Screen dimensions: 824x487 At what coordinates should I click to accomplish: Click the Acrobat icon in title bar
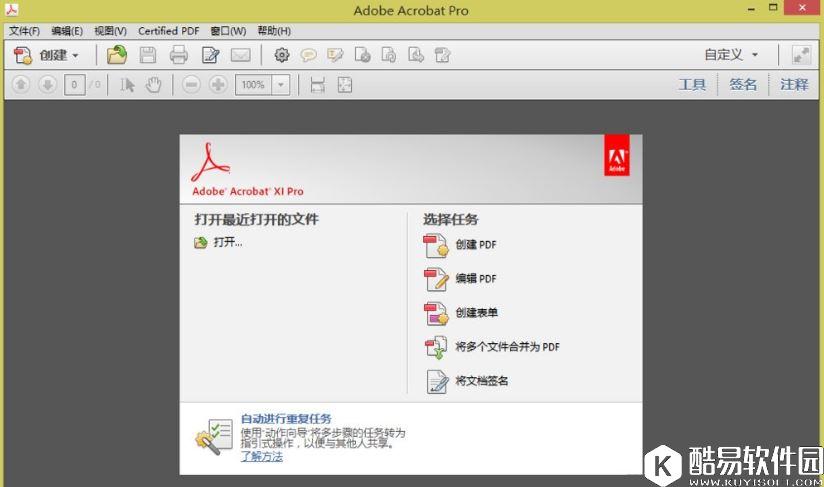click(x=12, y=9)
